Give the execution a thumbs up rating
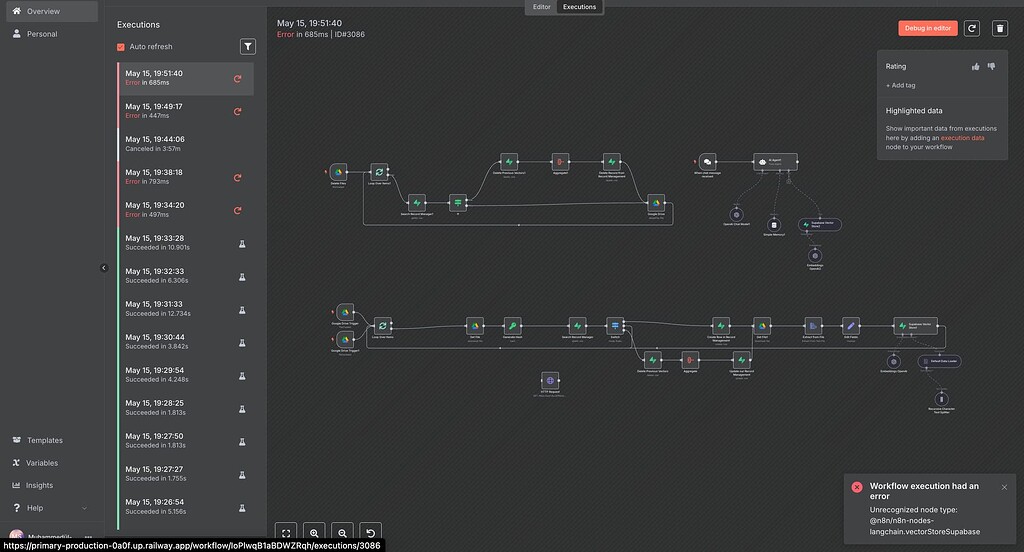The image size is (1024, 552). [x=975, y=67]
